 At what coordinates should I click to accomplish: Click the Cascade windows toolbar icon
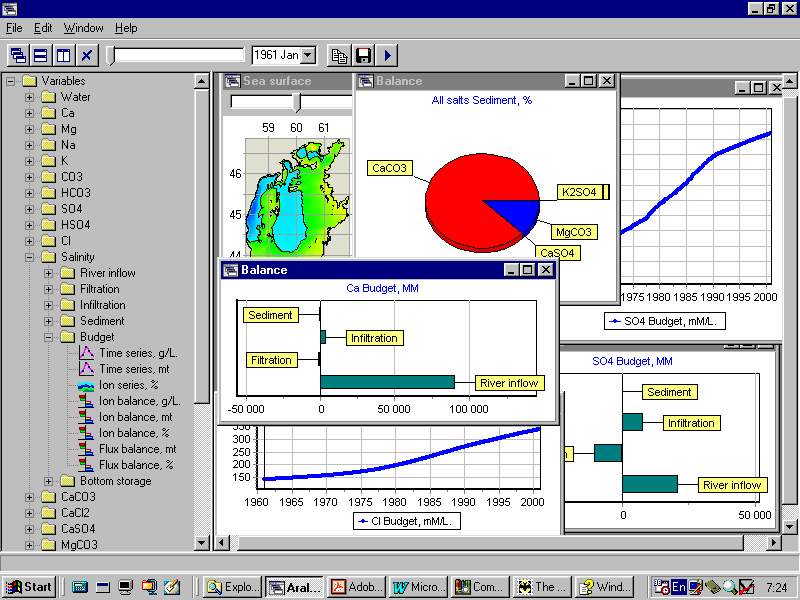[x=19, y=55]
